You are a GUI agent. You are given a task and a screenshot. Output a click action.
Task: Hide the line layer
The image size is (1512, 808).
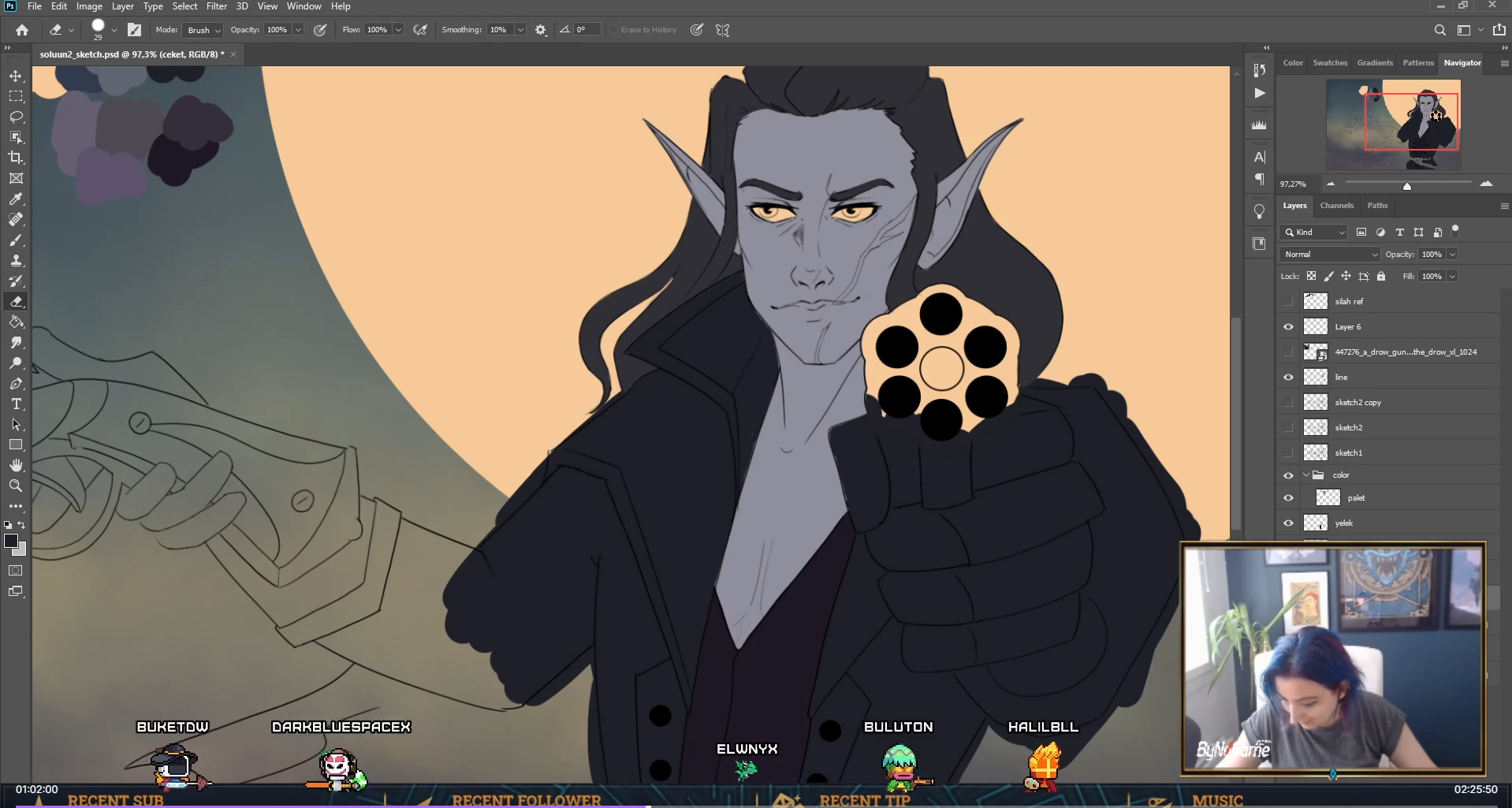click(1288, 377)
